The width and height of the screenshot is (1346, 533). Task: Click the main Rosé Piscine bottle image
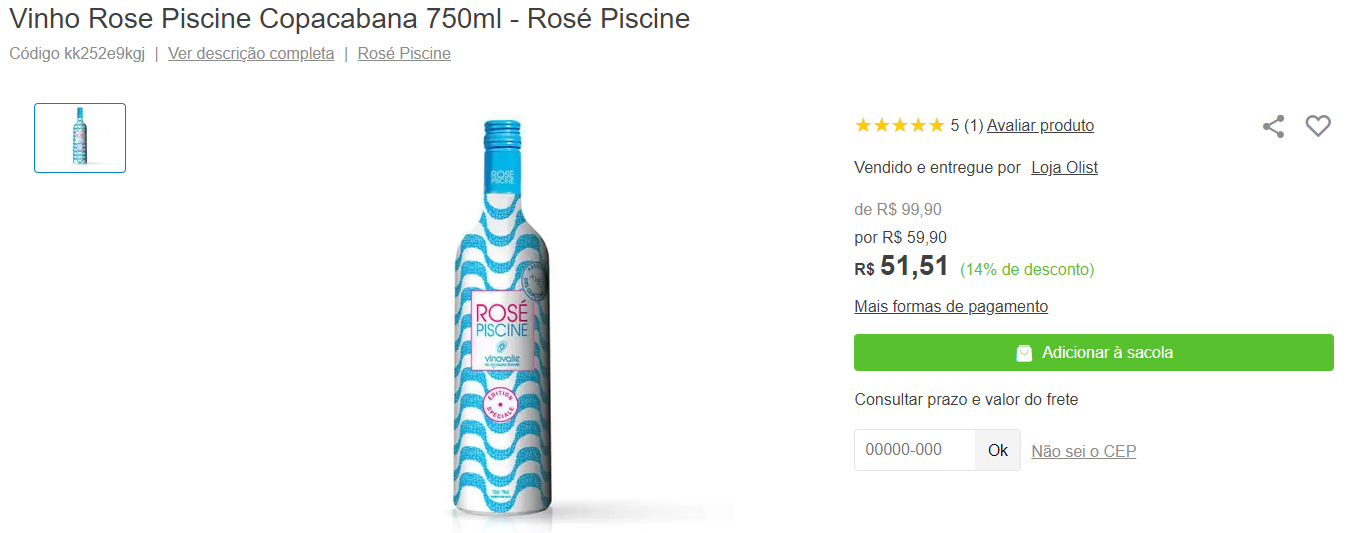pos(497,322)
